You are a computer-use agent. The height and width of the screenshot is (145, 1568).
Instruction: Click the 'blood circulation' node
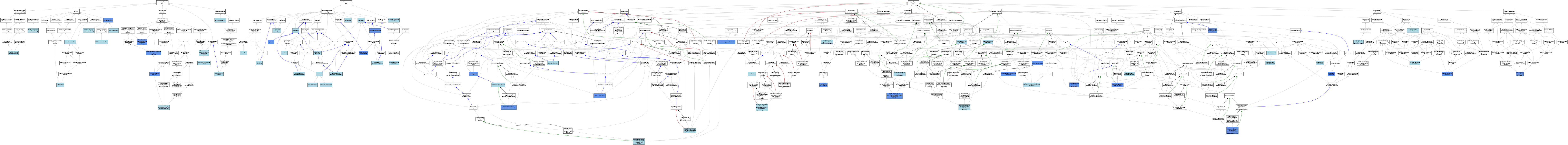(x=766, y=53)
